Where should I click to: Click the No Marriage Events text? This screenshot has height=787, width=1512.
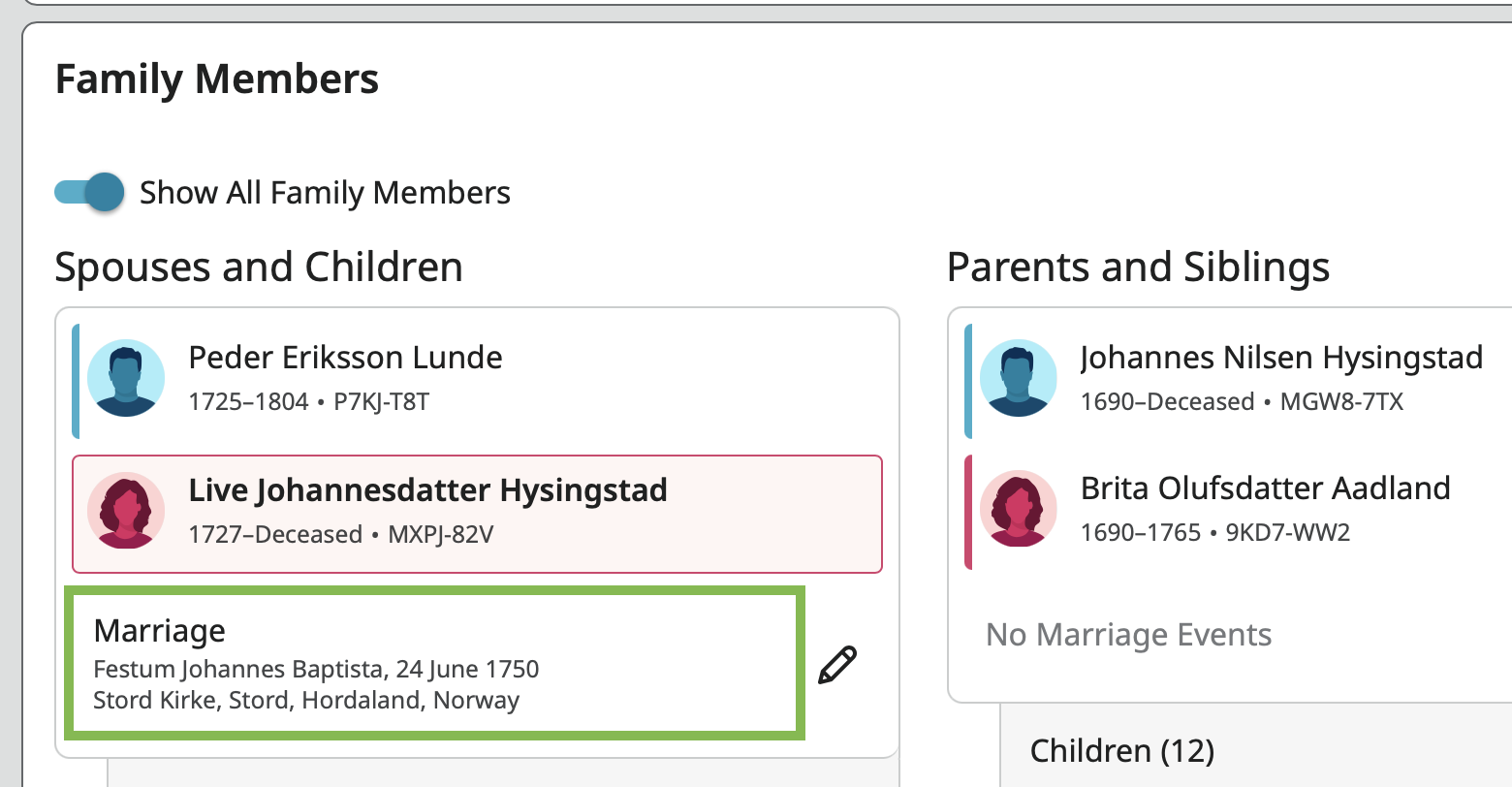tap(1128, 635)
